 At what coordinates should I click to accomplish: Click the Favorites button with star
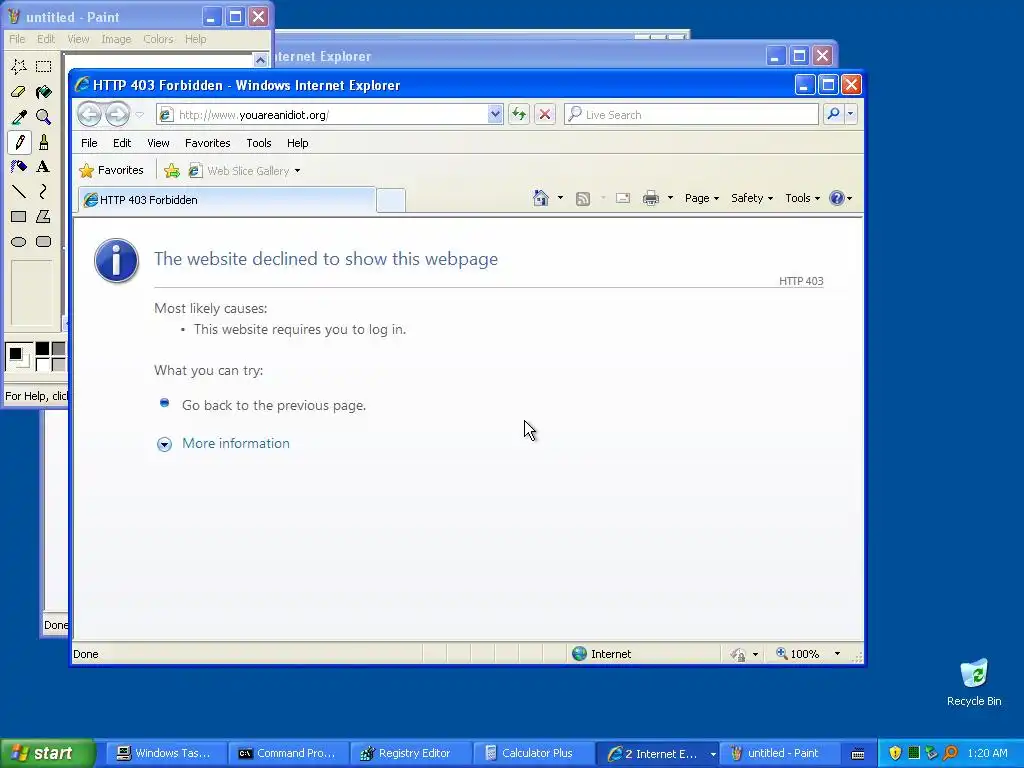pyautogui.click(x=112, y=170)
